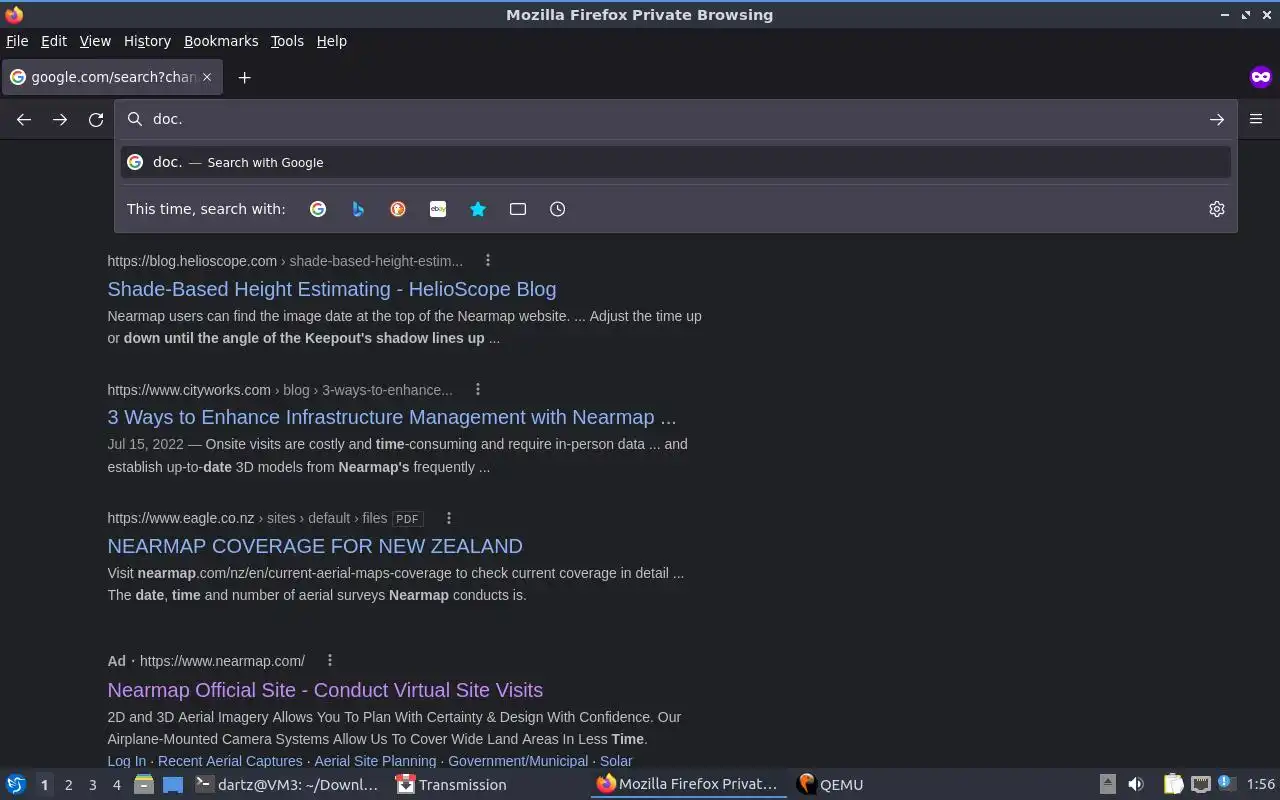Click in the address bar text 'doc.'
1280x800 pixels.
point(167,119)
